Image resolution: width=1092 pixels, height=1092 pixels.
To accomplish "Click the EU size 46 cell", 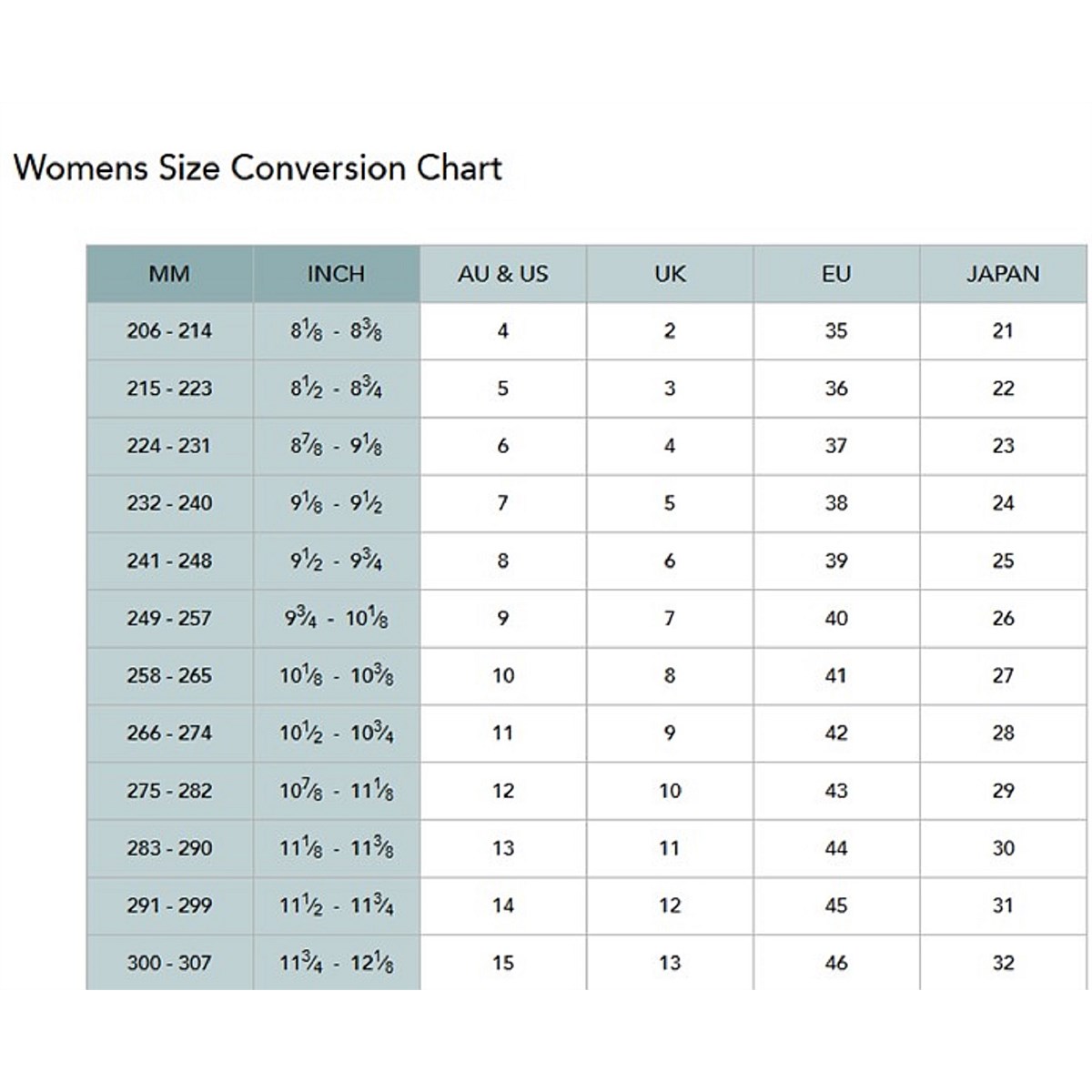I will click(836, 963).
